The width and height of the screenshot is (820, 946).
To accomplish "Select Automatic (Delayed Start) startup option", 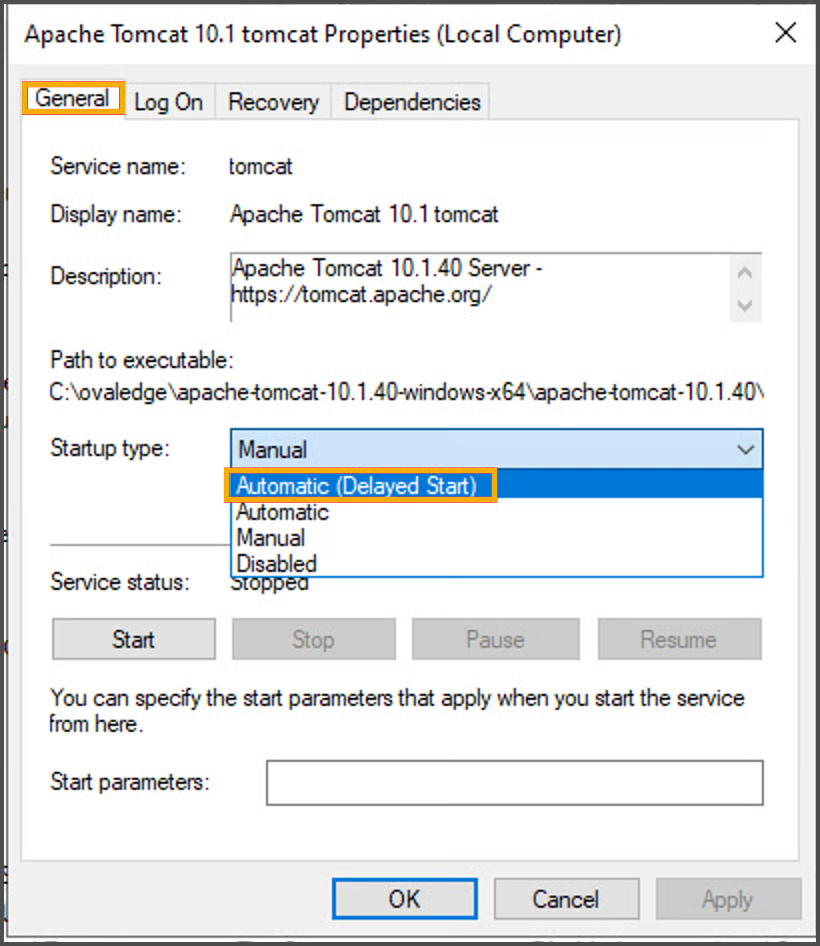I will [357, 486].
